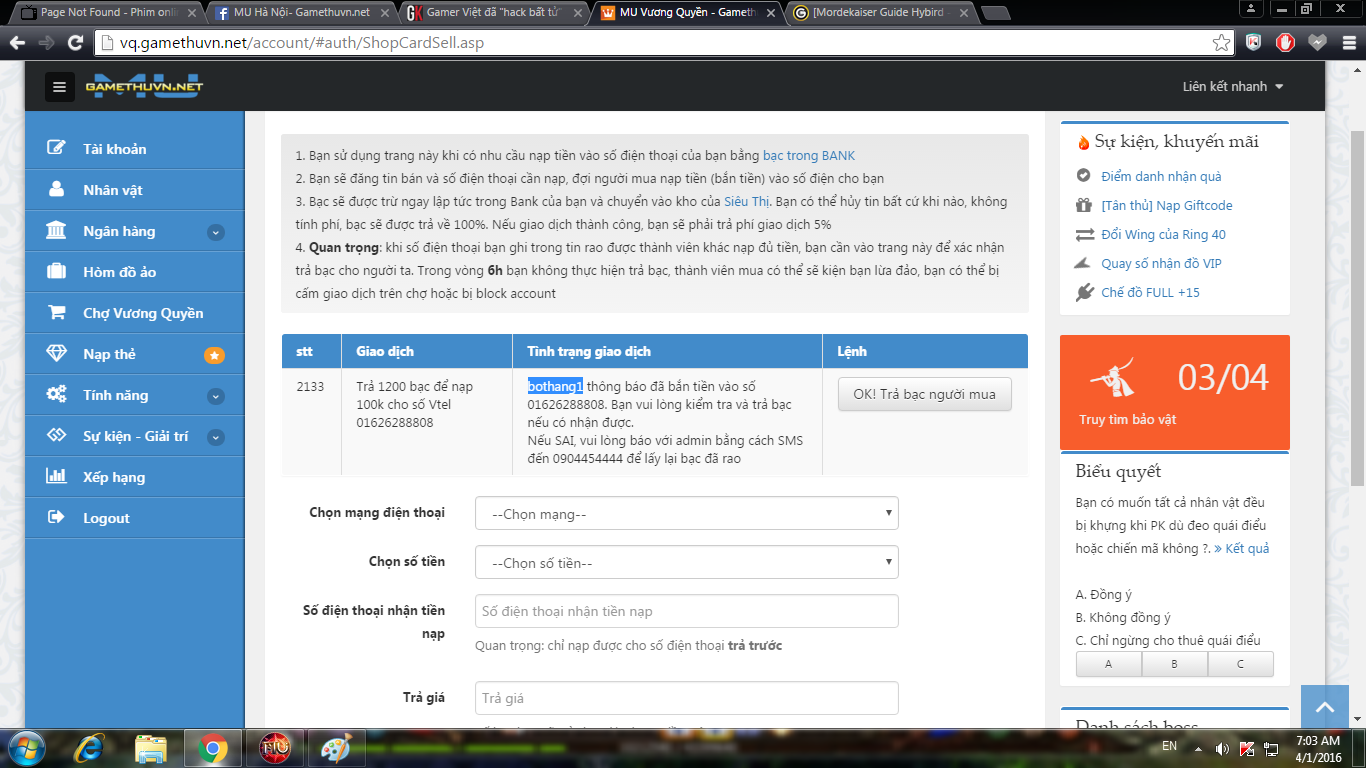Viewport: 1366px width, 768px height.
Task: Select Xếp hạng in the sidebar menu
Action: click(113, 477)
